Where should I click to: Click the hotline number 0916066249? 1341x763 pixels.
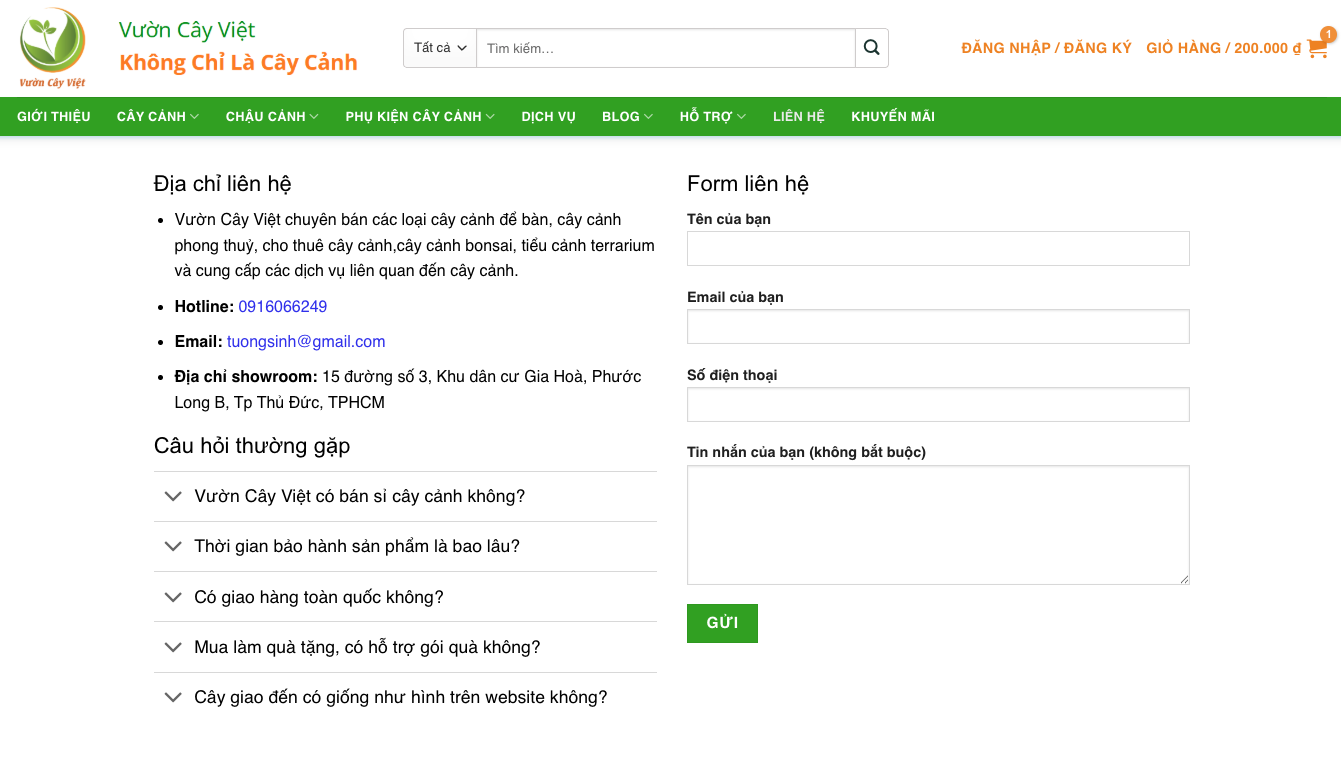pos(283,306)
